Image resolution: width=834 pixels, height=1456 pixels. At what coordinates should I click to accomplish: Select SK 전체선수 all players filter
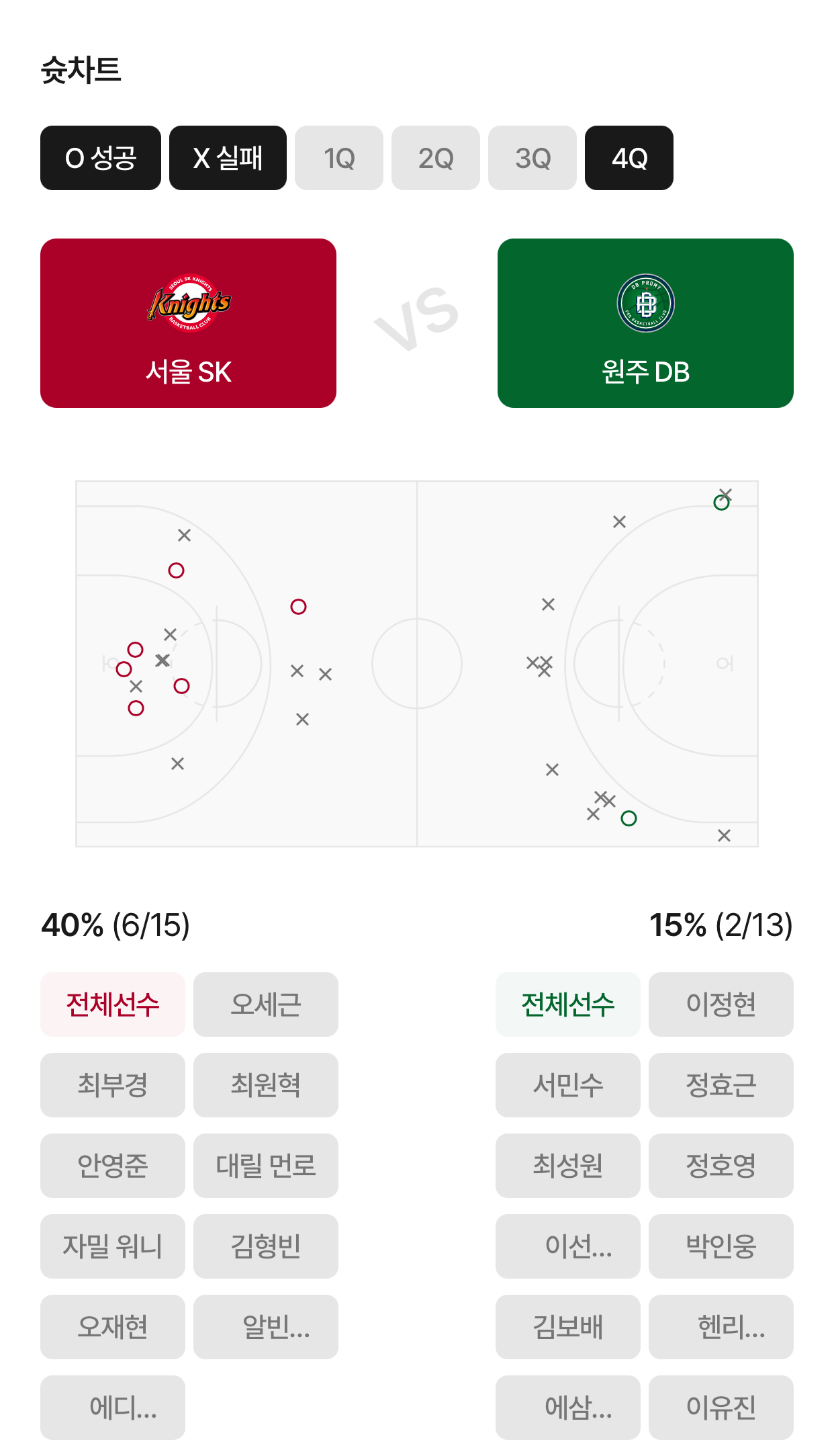click(113, 1004)
